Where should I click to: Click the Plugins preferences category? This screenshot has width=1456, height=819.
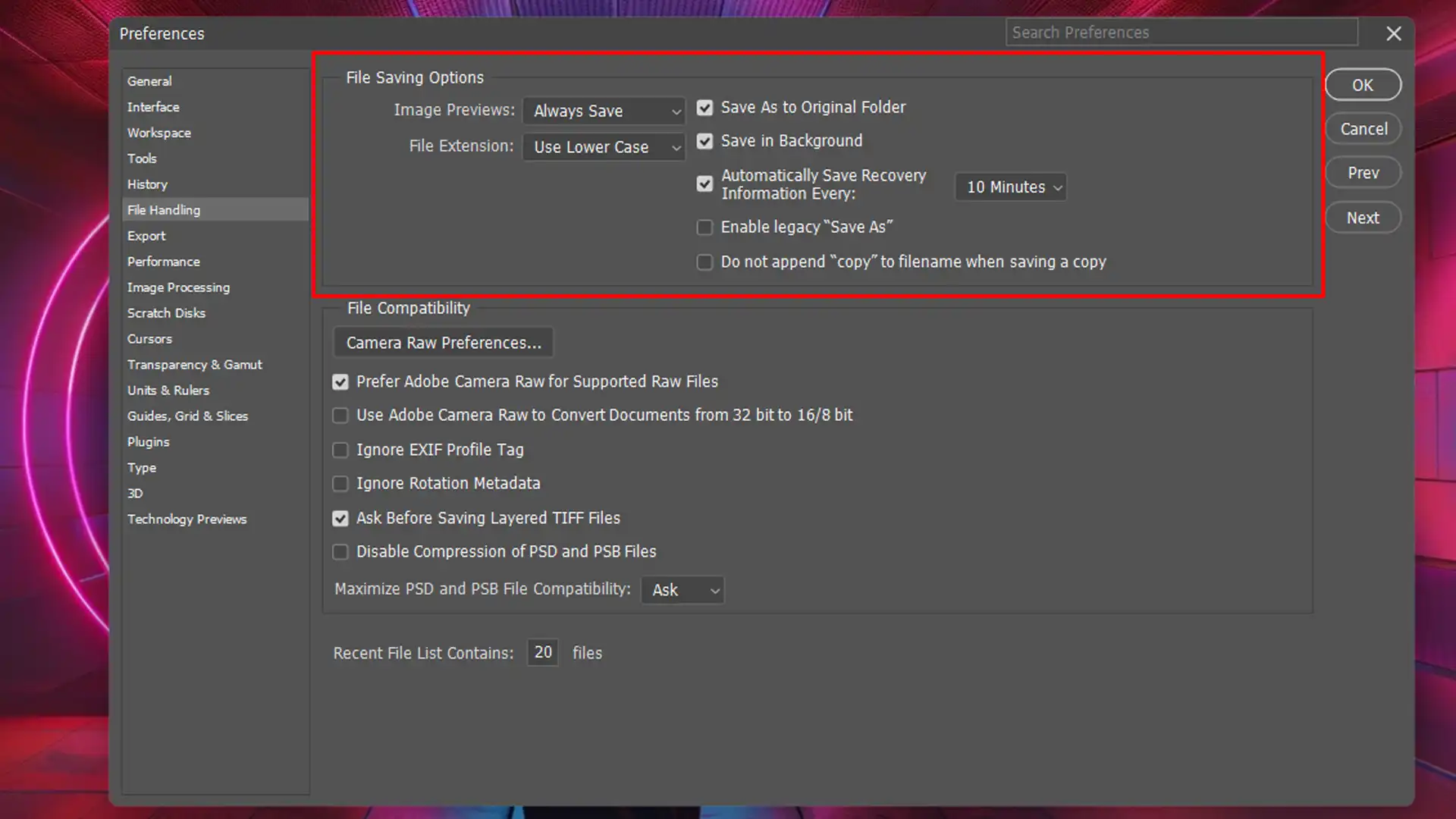(x=148, y=442)
